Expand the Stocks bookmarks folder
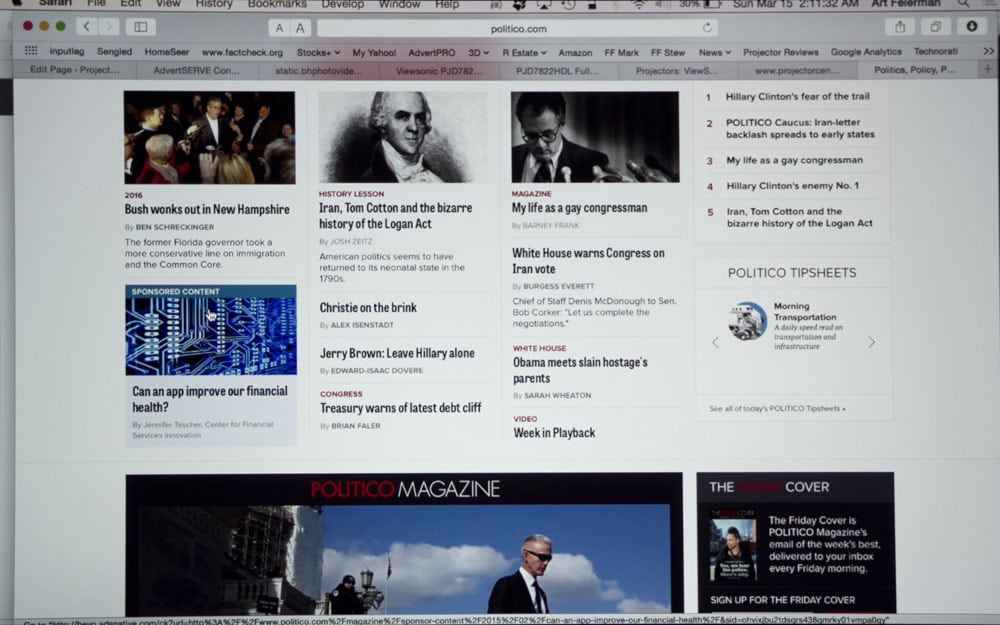The width and height of the screenshot is (1000, 625). point(318,52)
